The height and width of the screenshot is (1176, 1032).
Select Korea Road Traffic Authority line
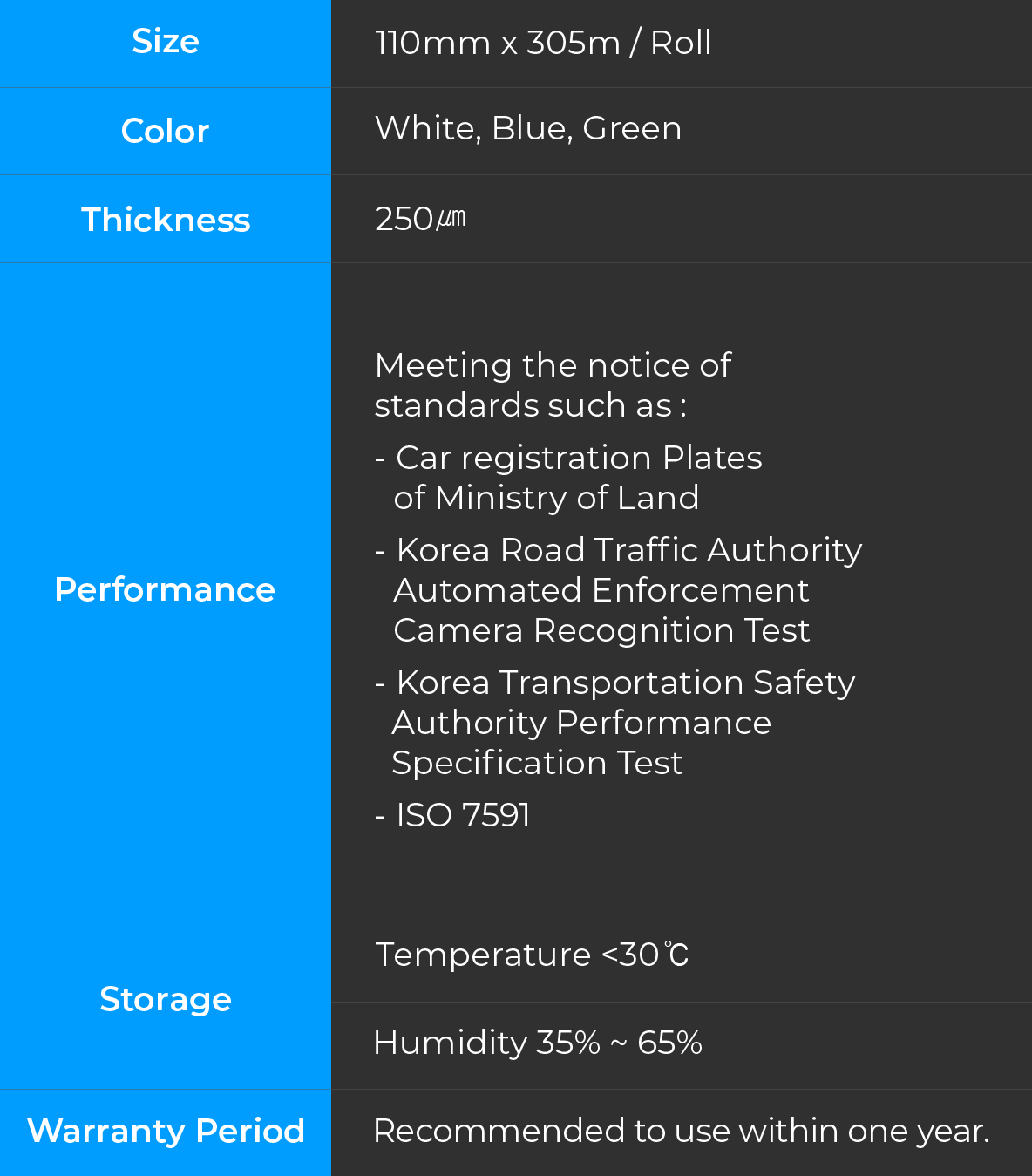(619, 550)
